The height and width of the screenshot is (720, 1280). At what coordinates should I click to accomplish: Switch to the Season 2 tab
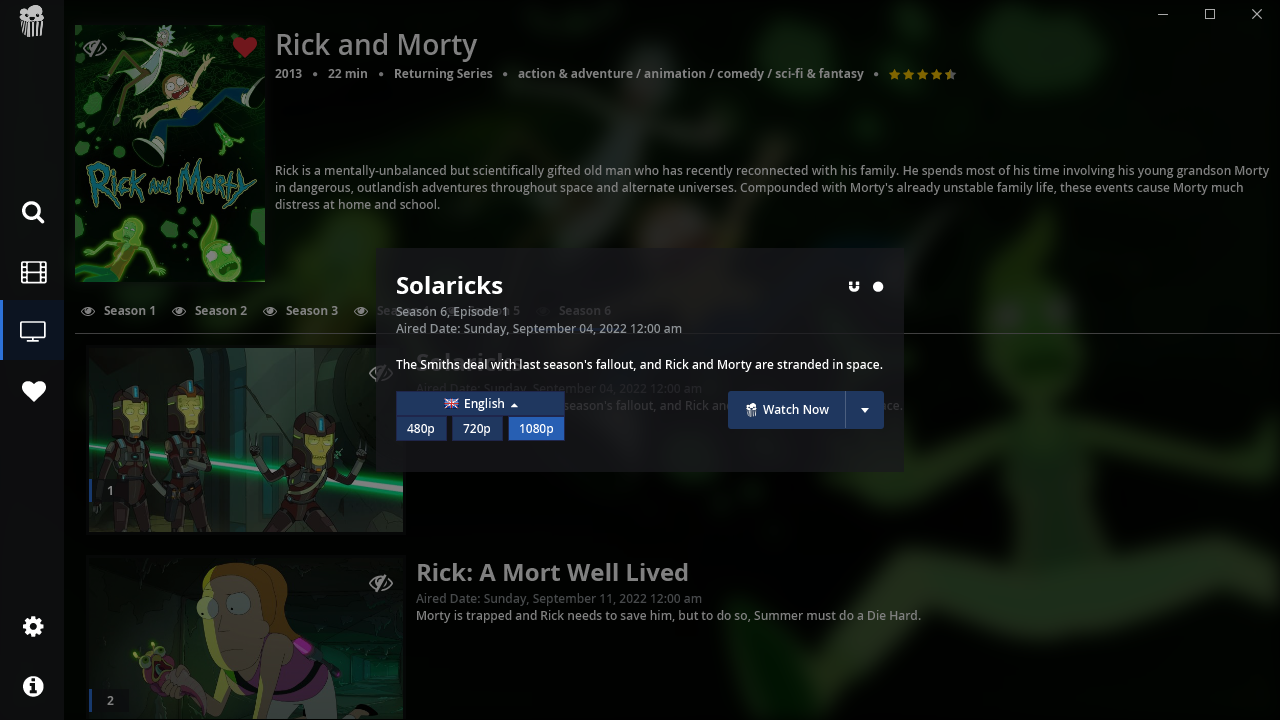click(210, 311)
